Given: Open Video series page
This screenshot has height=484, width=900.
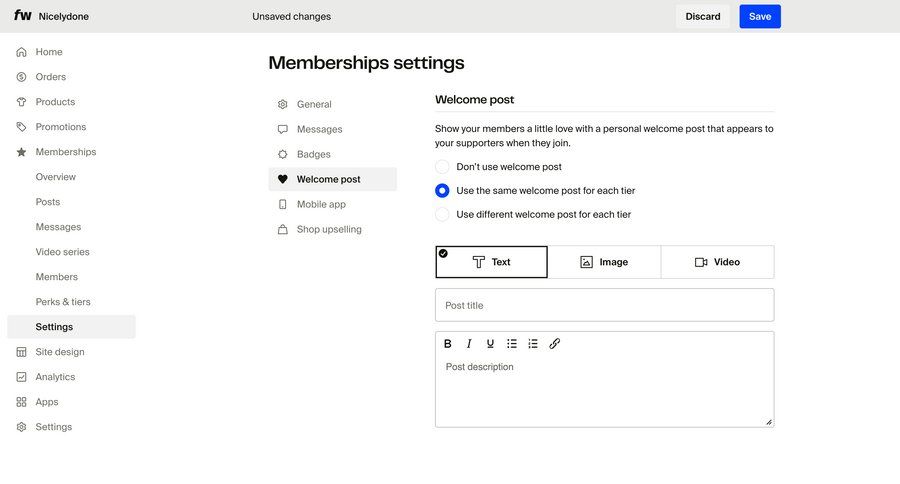Looking at the screenshot, I should click(x=63, y=252).
